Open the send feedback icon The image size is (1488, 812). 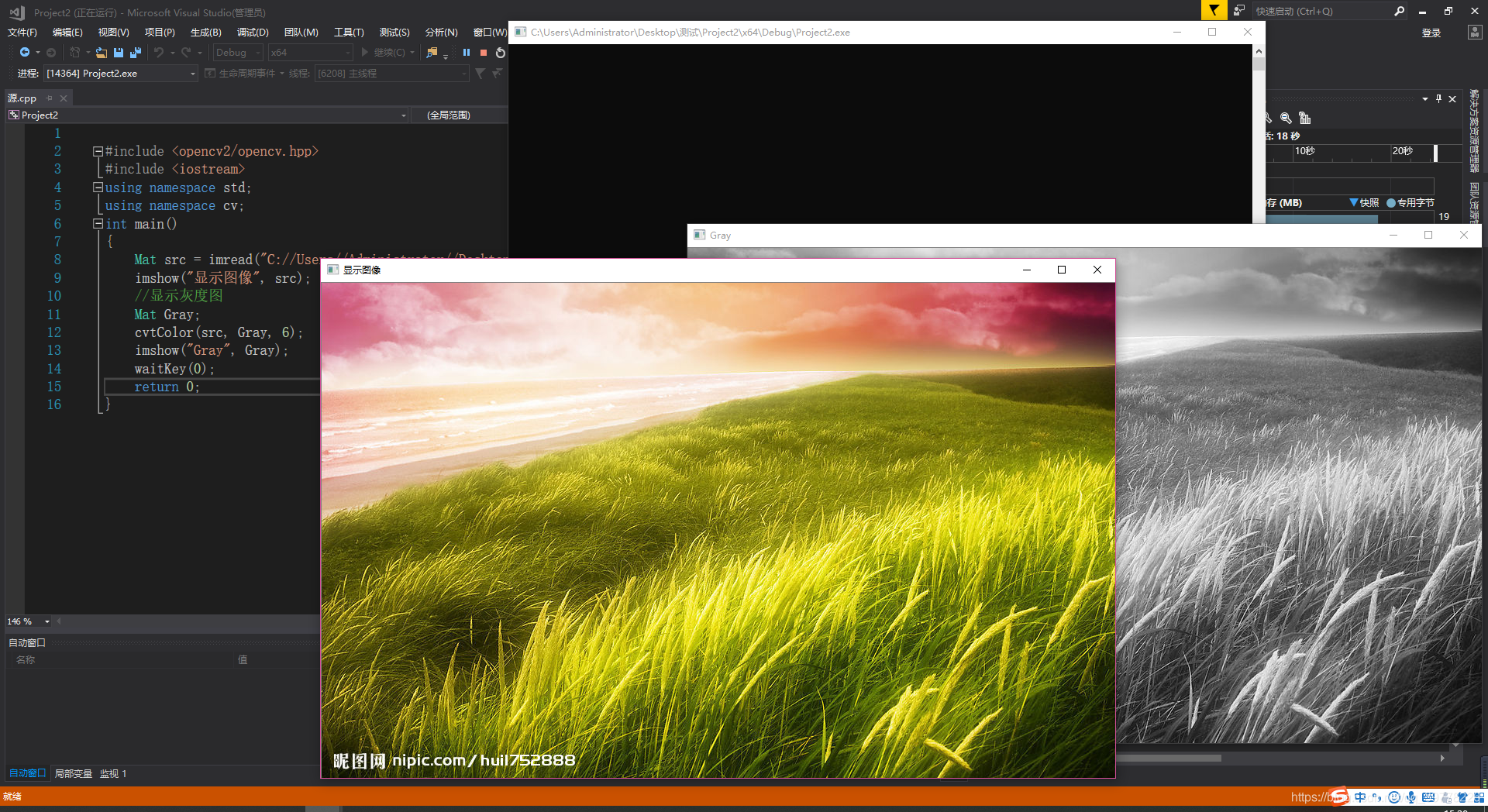(x=1239, y=10)
